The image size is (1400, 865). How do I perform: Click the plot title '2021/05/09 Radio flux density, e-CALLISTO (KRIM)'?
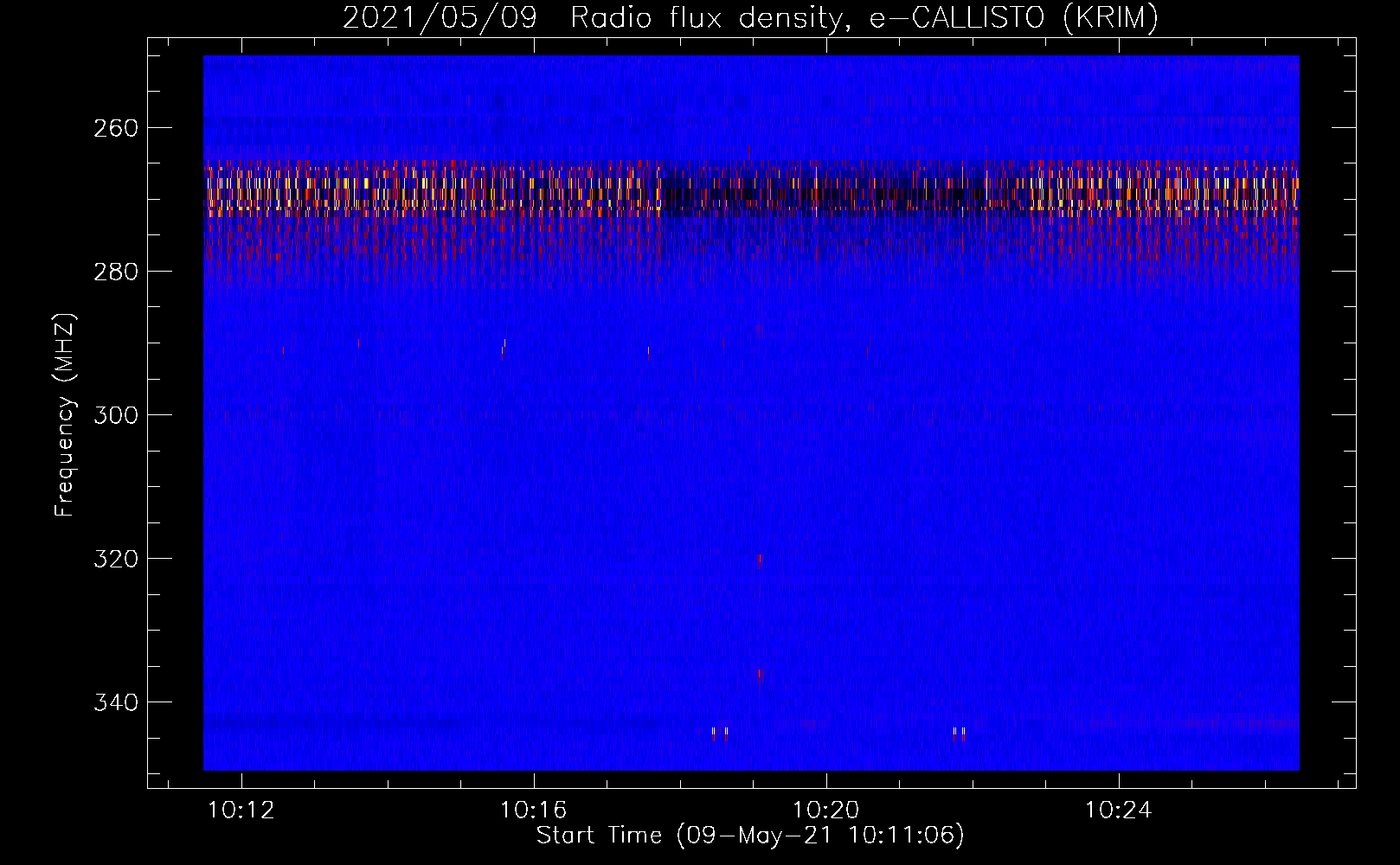click(750, 17)
